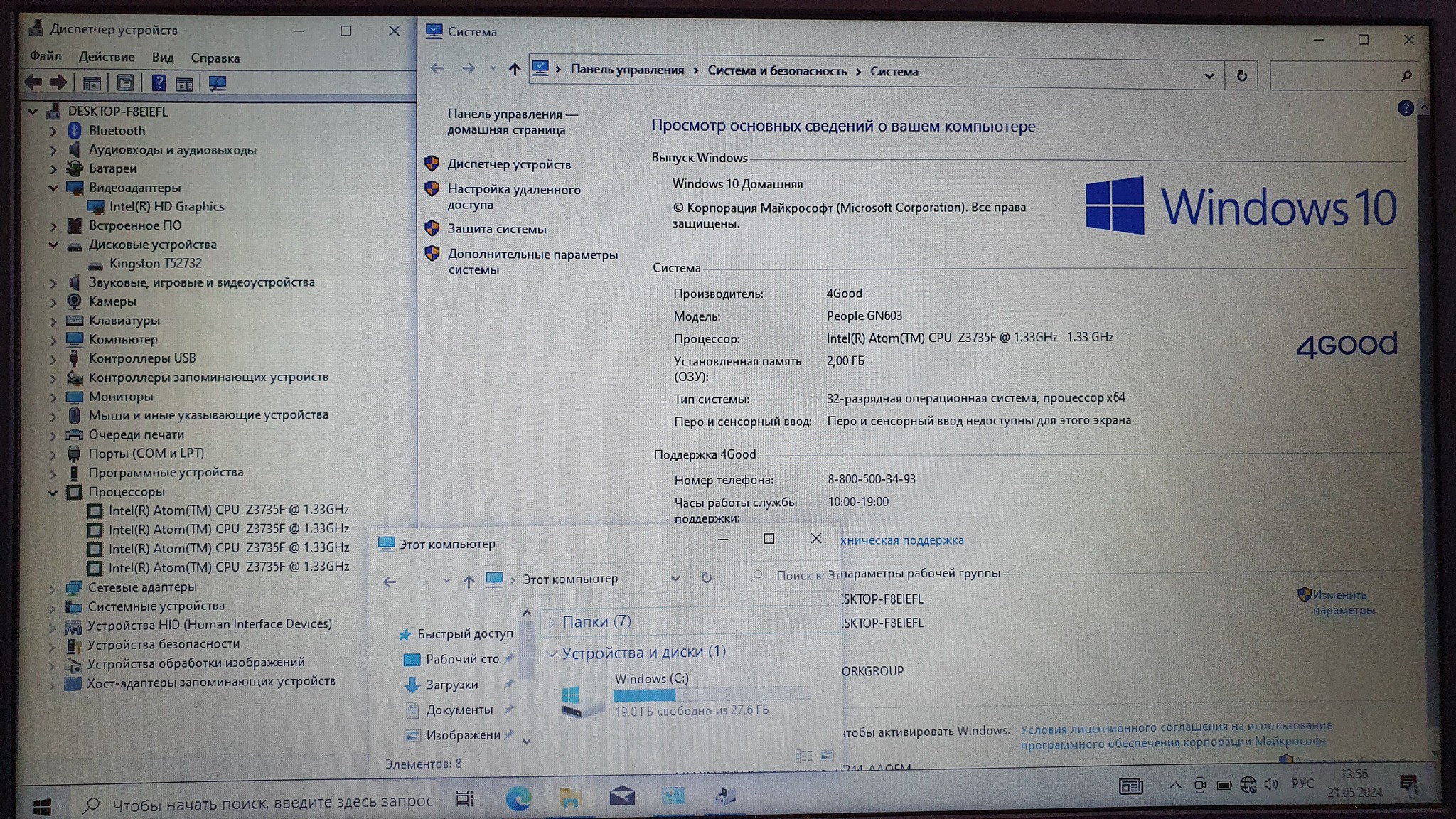This screenshot has width=1456, height=819.
Task: Click the Task View taskbar icon
Action: pos(465,799)
